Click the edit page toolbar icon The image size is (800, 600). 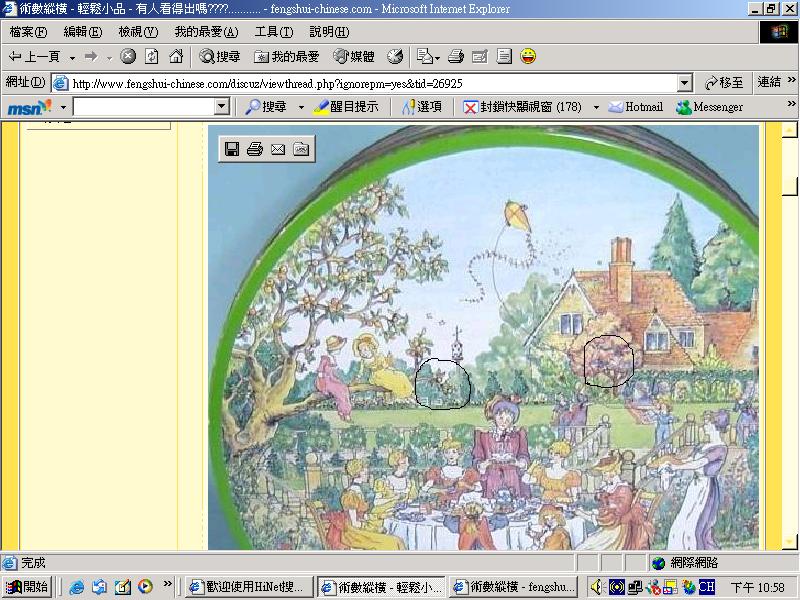480,56
